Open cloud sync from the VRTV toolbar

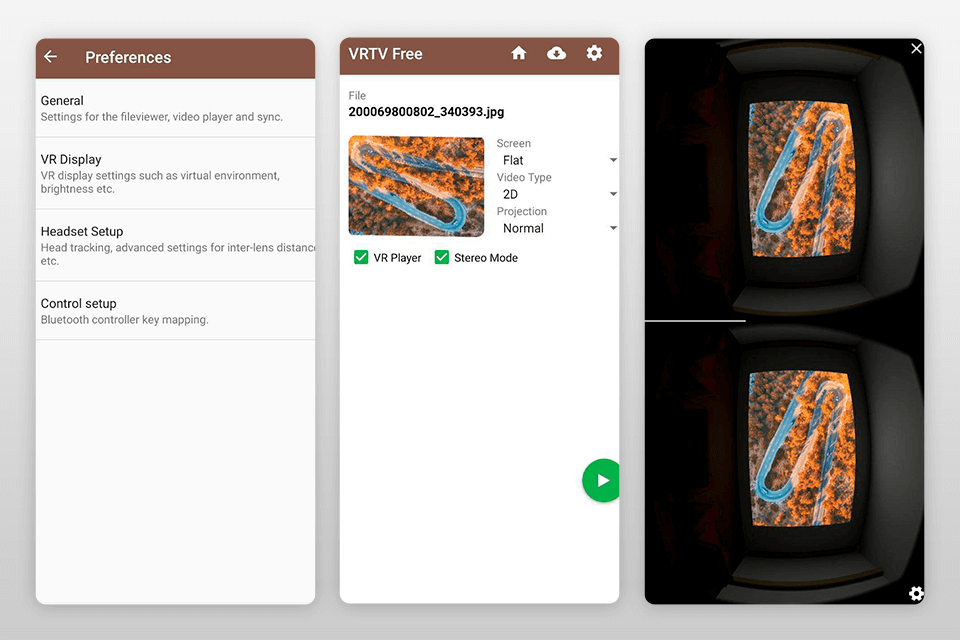click(x=557, y=53)
